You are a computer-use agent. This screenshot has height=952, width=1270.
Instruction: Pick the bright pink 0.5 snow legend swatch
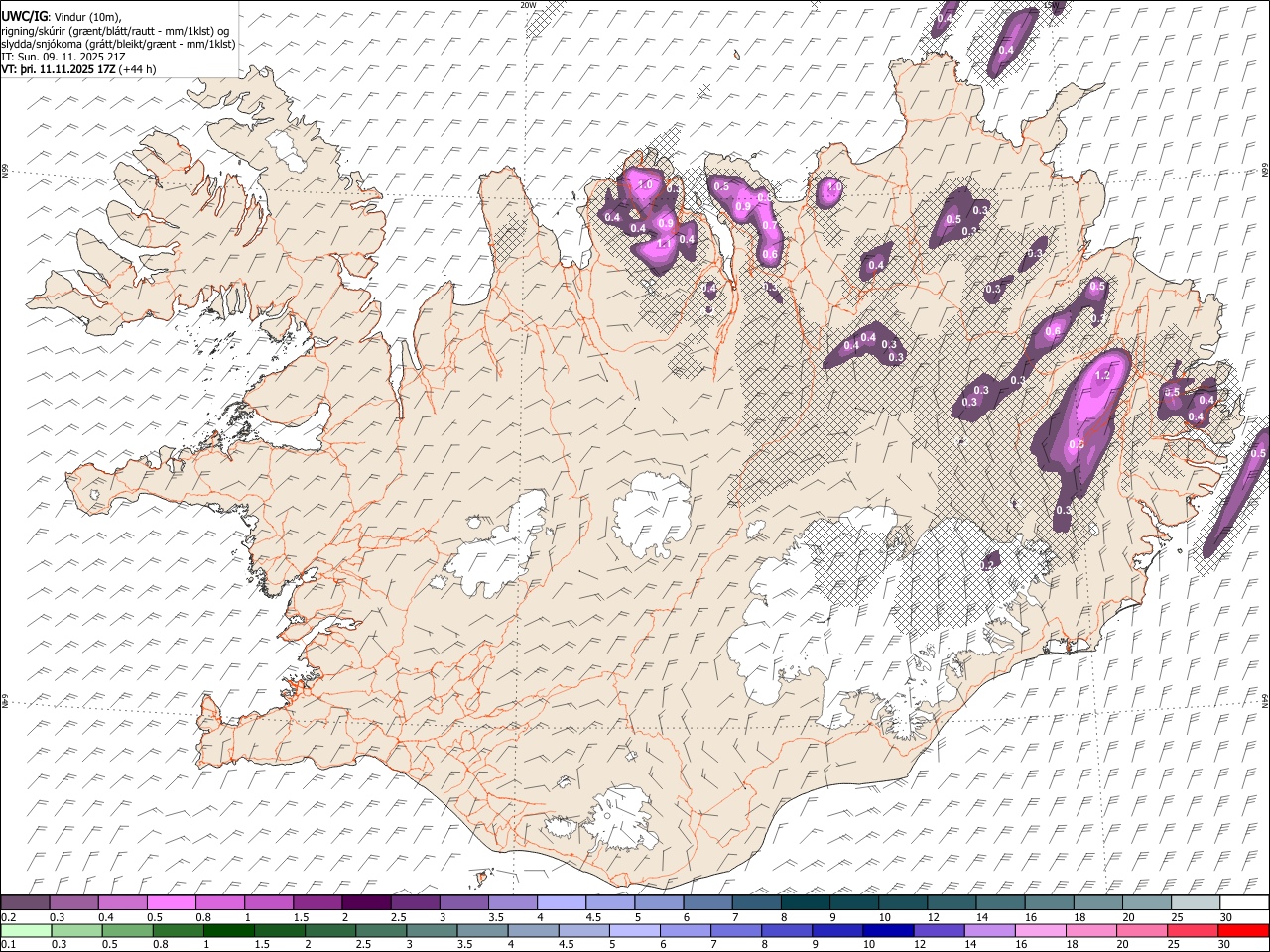pyautogui.click(x=171, y=902)
